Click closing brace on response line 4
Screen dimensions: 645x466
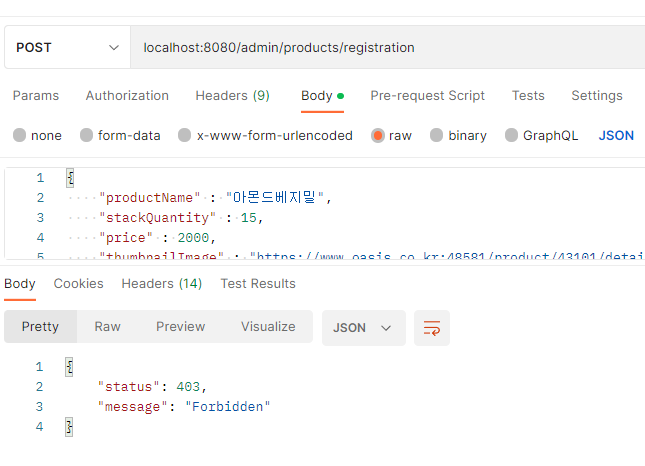pos(69,427)
